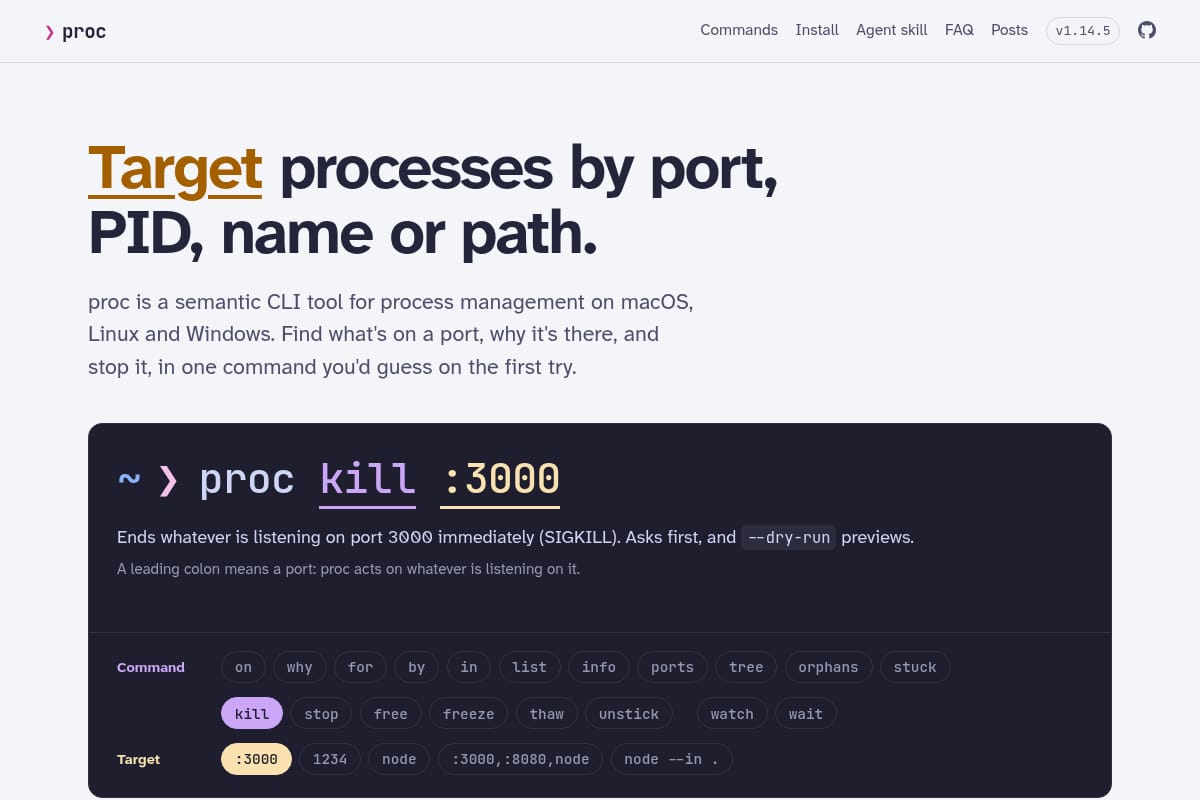Open the Agent skill page
This screenshot has width=1200, height=800.
pyautogui.click(x=892, y=30)
